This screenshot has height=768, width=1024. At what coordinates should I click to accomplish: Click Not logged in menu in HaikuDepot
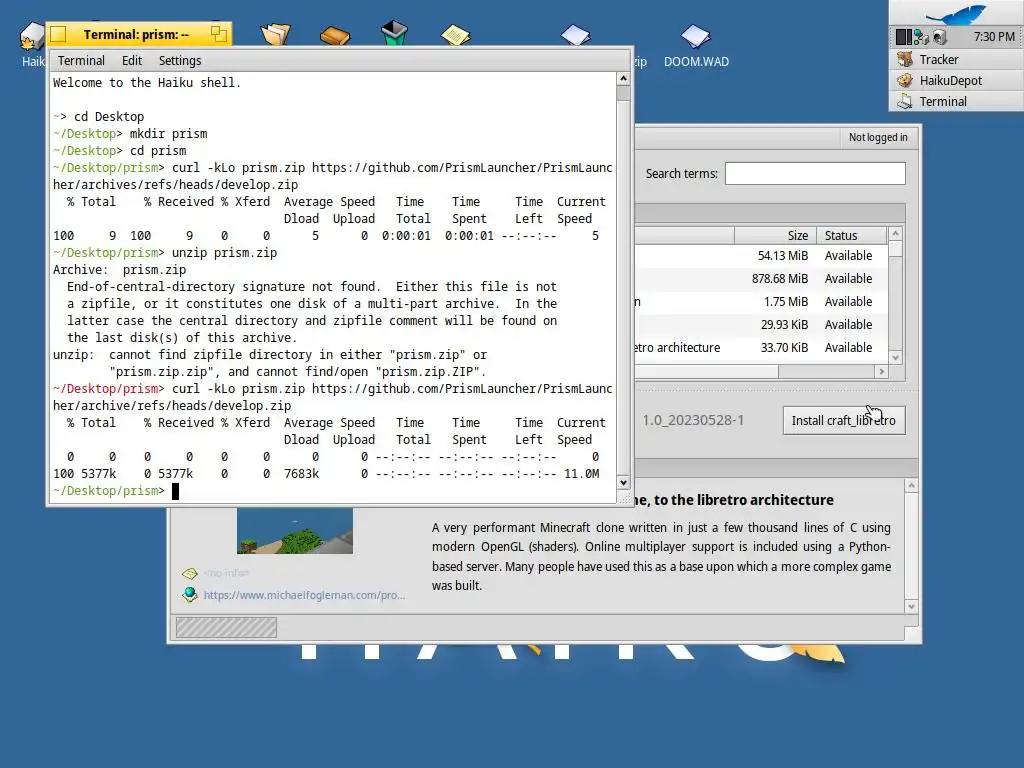tap(878, 137)
